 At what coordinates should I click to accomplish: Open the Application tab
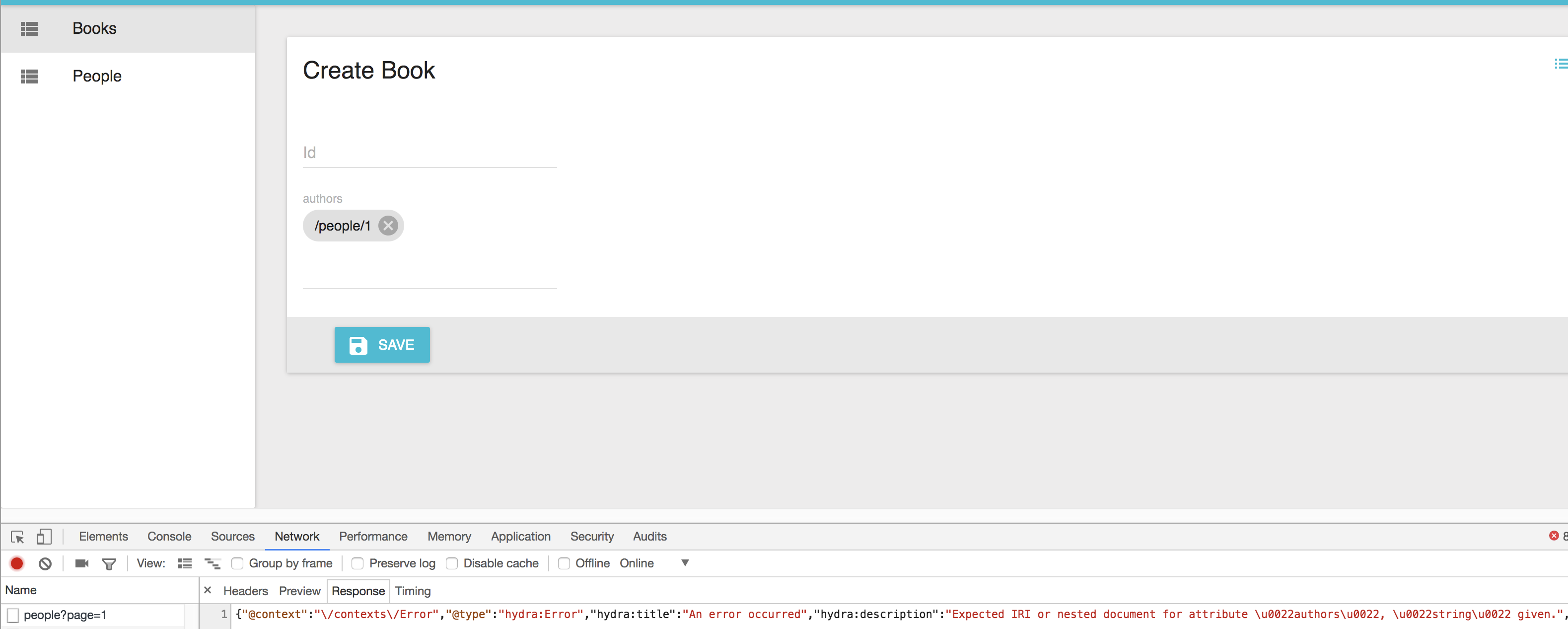click(x=520, y=537)
